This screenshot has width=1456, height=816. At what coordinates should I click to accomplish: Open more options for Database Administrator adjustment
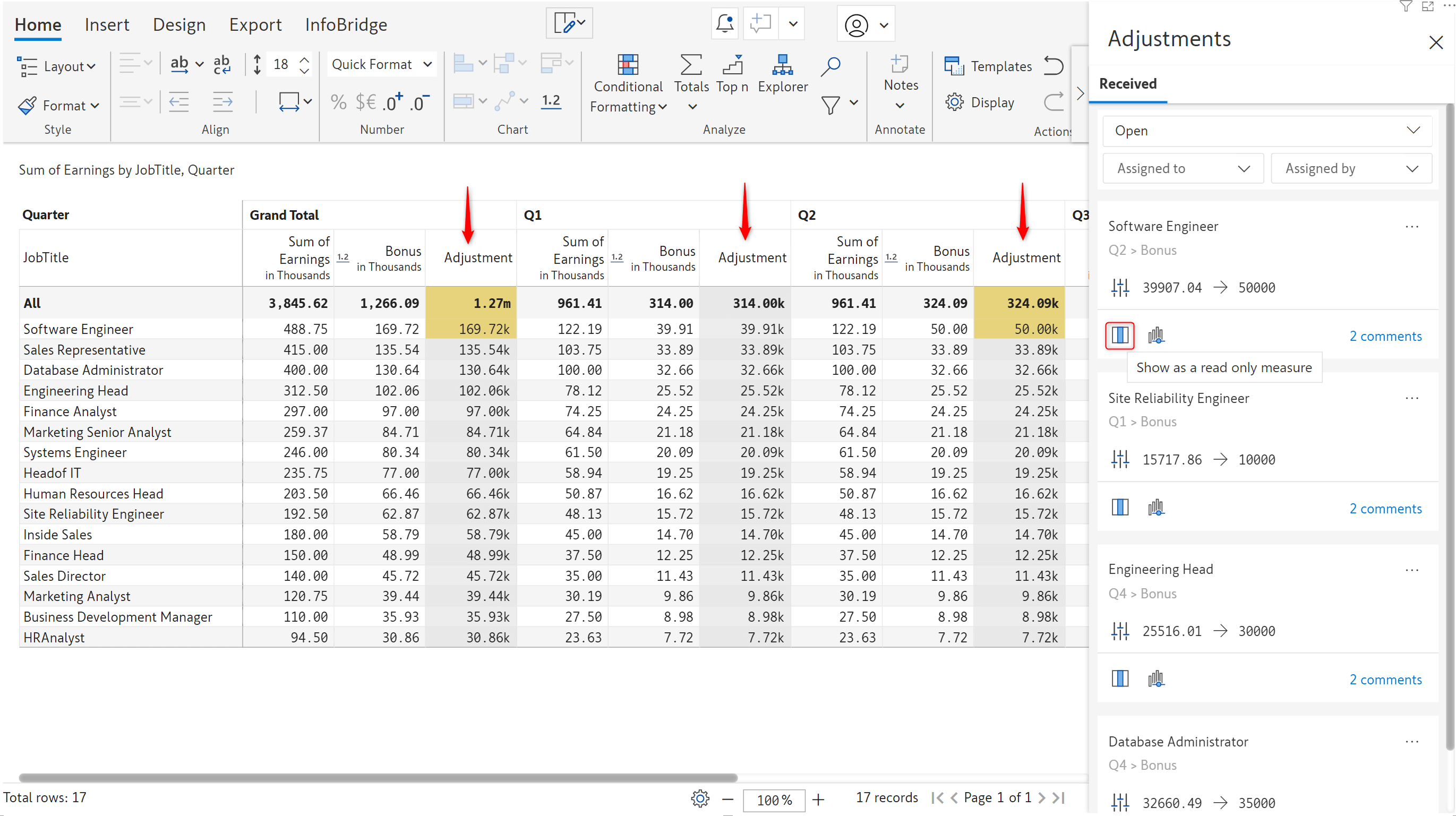click(x=1411, y=741)
